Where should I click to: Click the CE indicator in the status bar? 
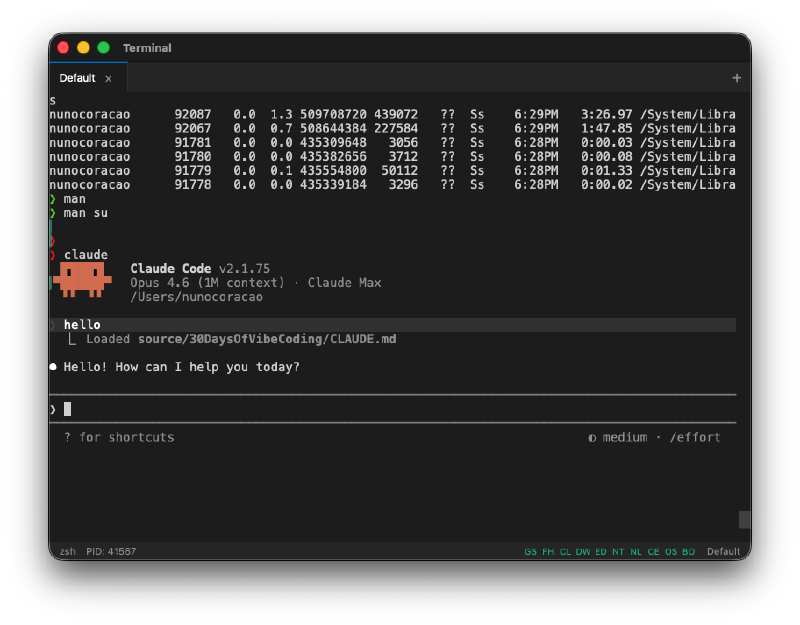coord(653,552)
